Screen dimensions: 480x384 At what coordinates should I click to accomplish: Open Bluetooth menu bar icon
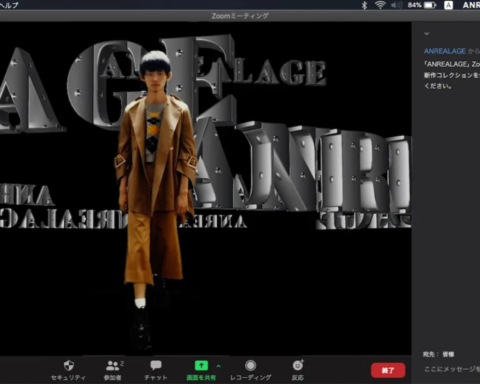point(364,5)
